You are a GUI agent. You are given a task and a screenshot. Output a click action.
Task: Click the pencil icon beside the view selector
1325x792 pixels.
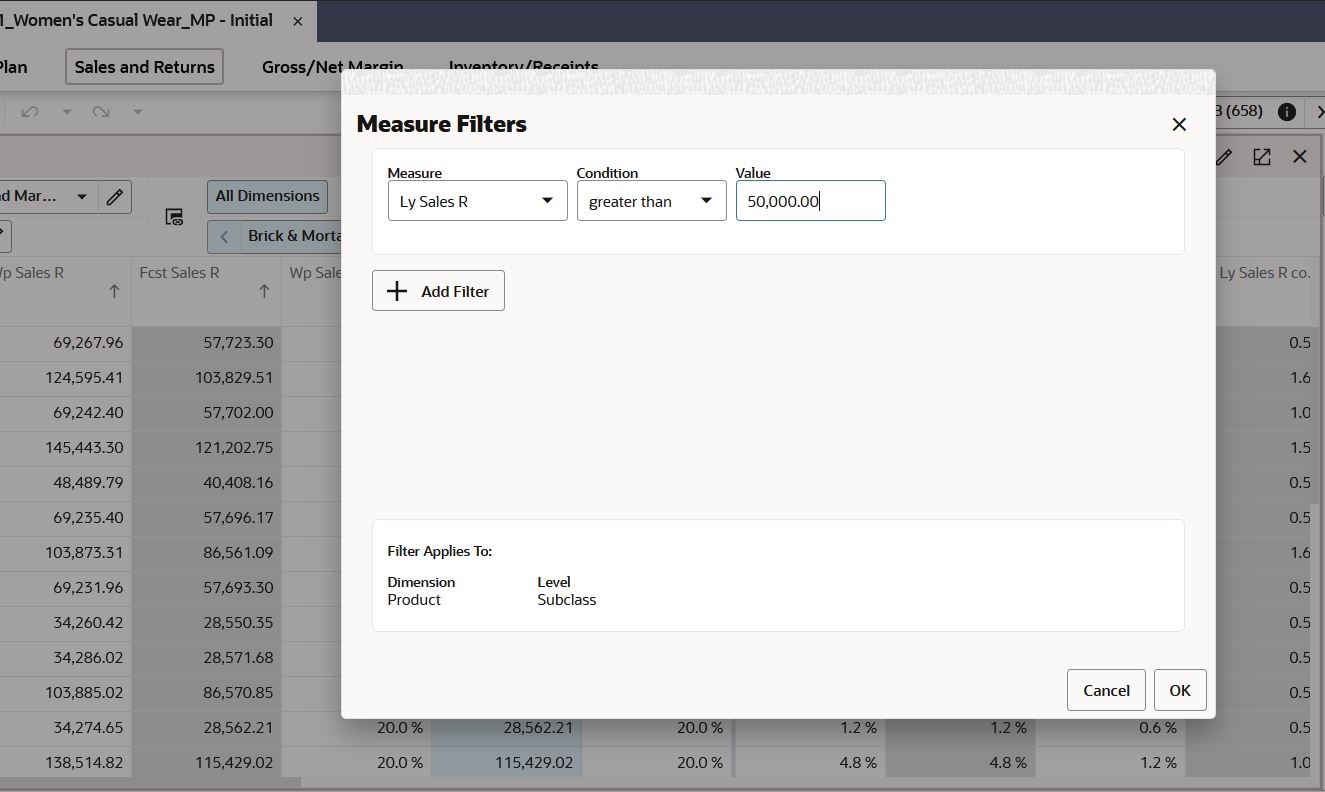tap(115, 196)
